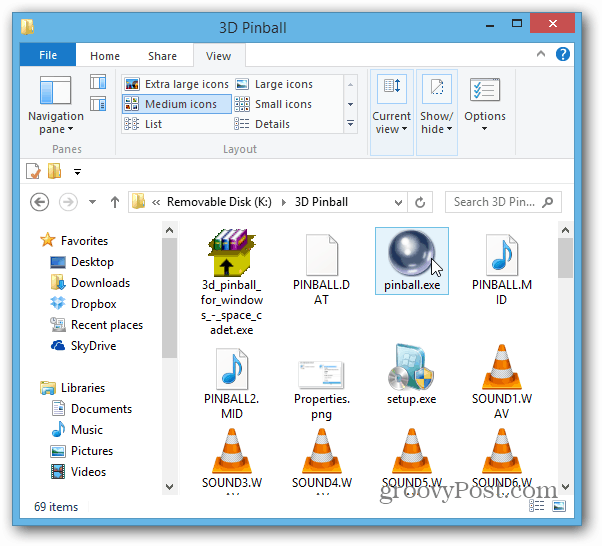Switch to large thumbnails in status bar
This screenshot has width=602, height=546.
(x=559, y=506)
